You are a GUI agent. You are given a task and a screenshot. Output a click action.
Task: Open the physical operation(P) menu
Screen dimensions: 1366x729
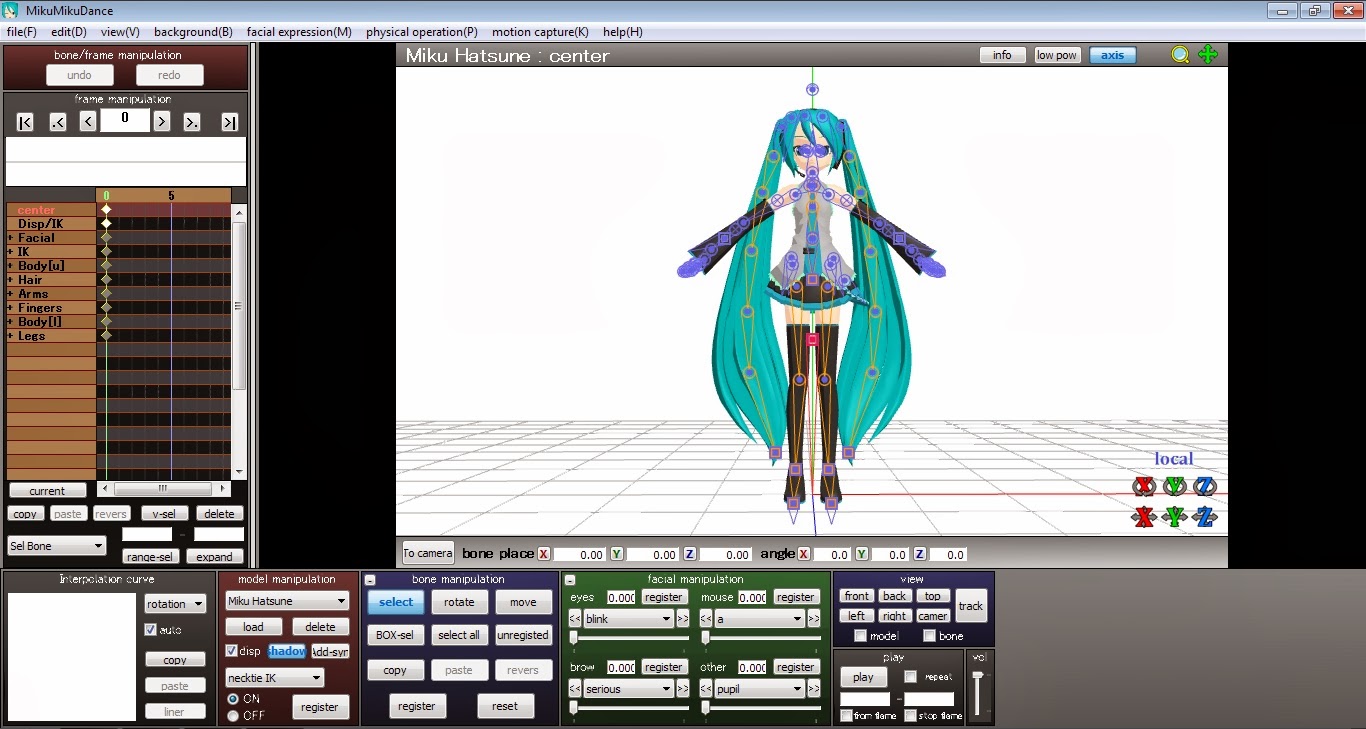[421, 31]
